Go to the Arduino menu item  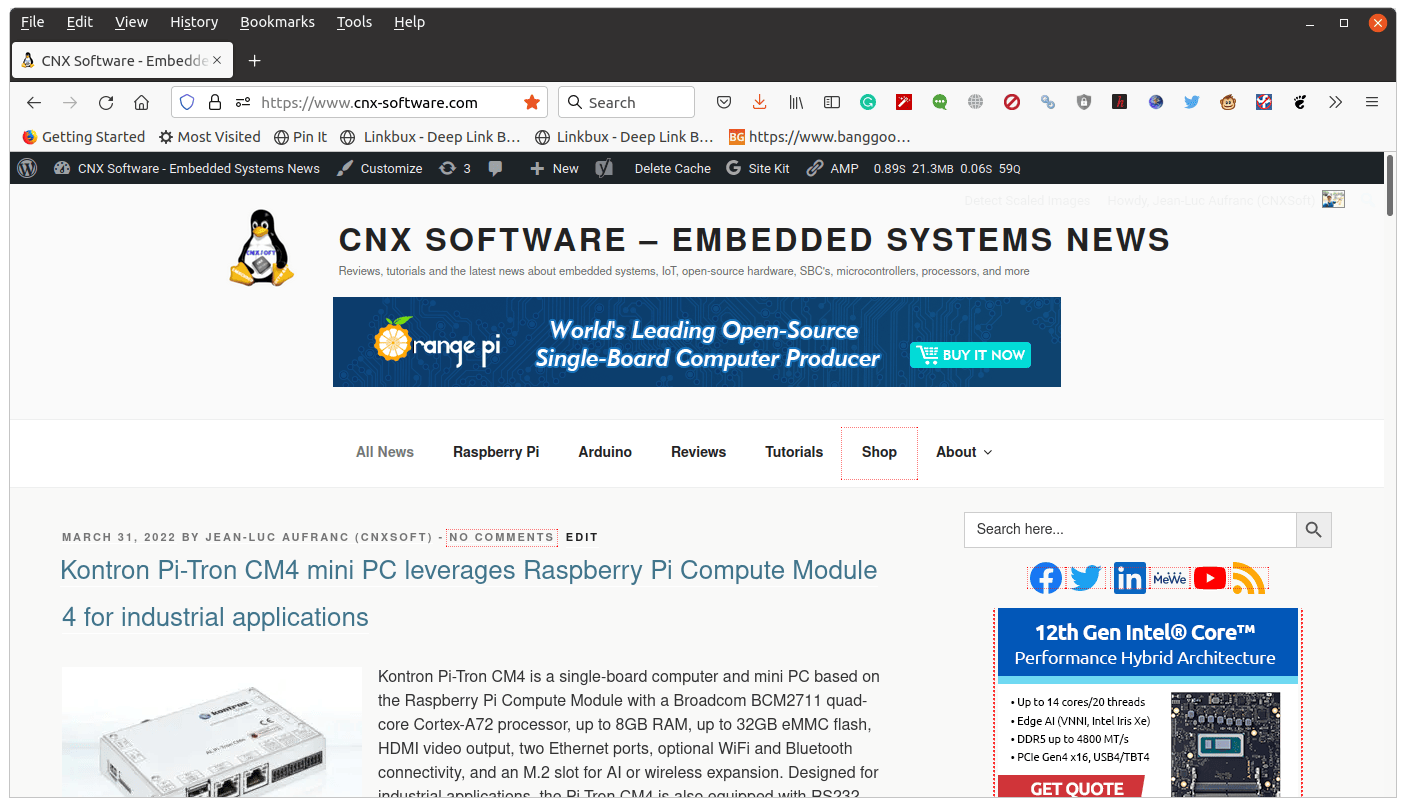[x=605, y=452]
